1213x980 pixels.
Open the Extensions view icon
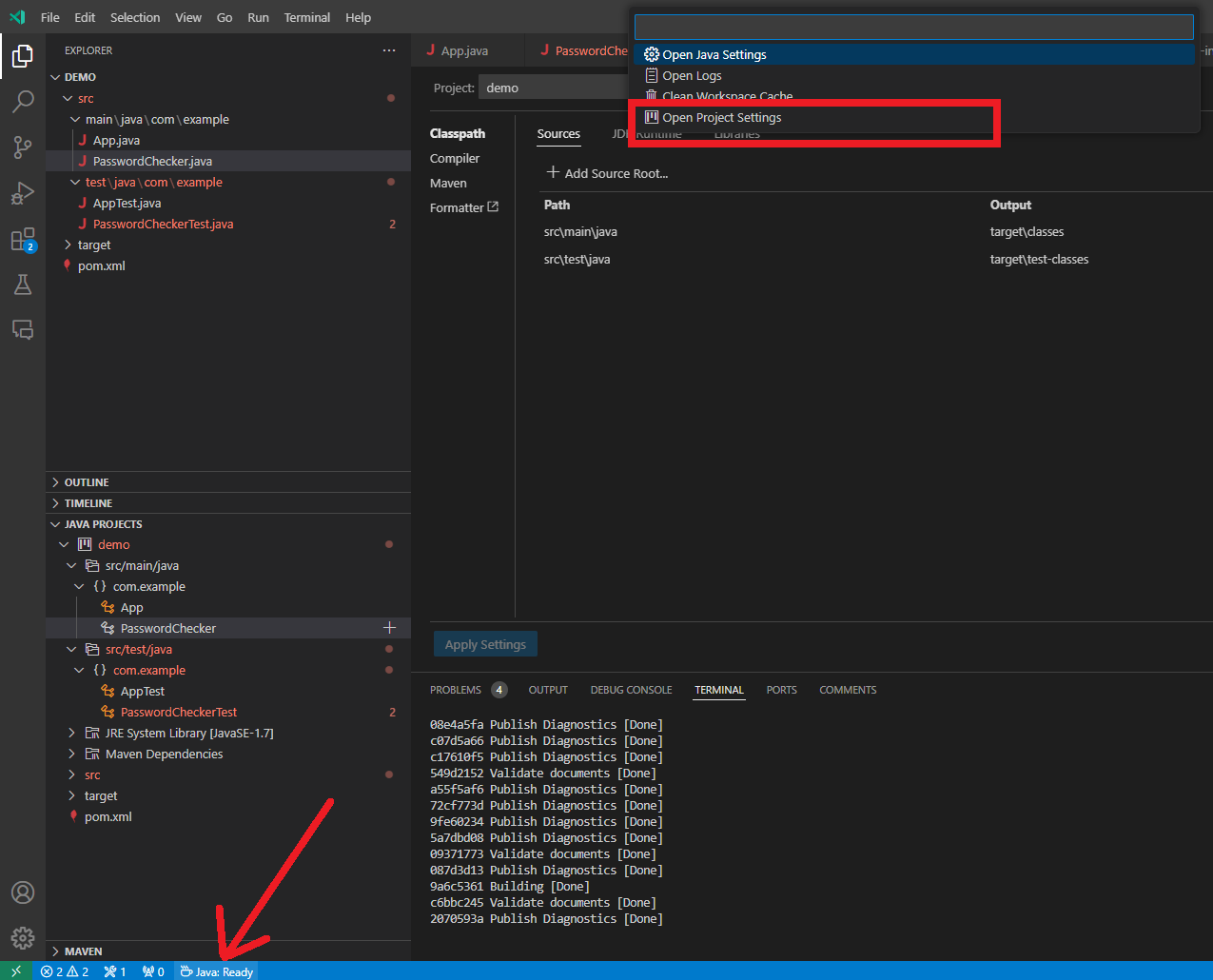pyautogui.click(x=23, y=240)
